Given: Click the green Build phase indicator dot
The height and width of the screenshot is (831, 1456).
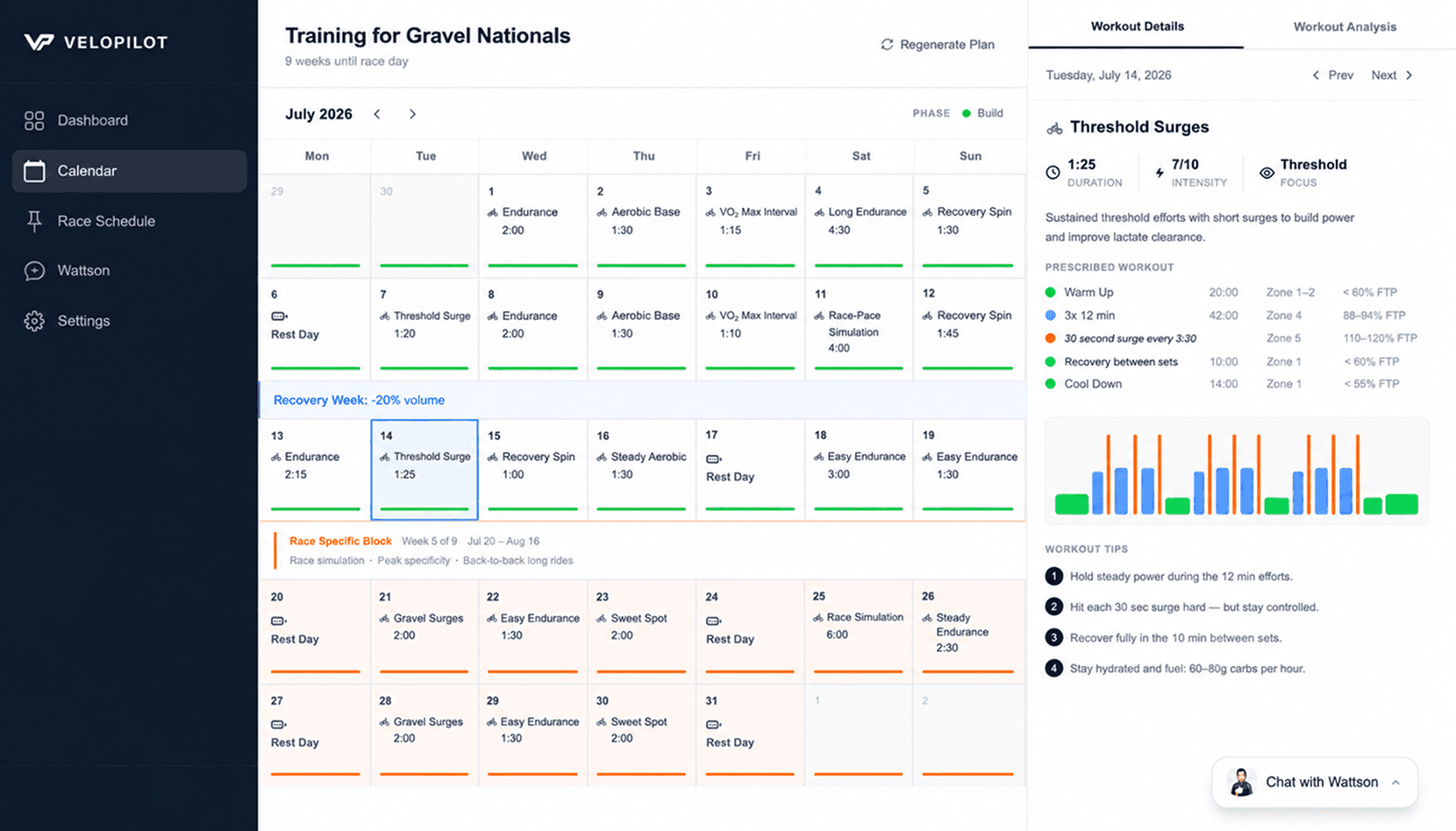Looking at the screenshot, I should pyautogui.click(x=967, y=113).
